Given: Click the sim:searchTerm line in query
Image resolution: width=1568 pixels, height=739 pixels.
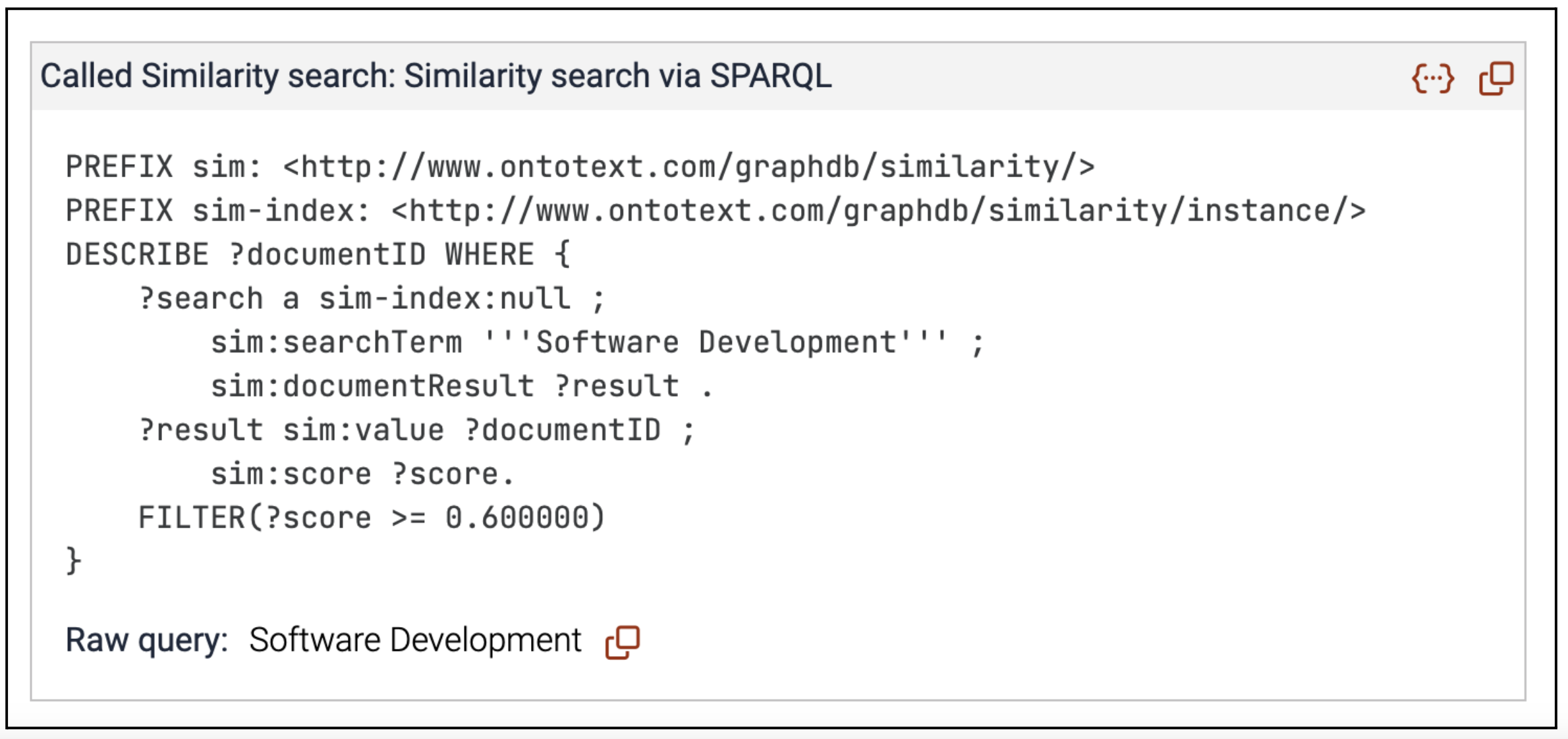Looking at the screenshot, I should click(598, 342).
